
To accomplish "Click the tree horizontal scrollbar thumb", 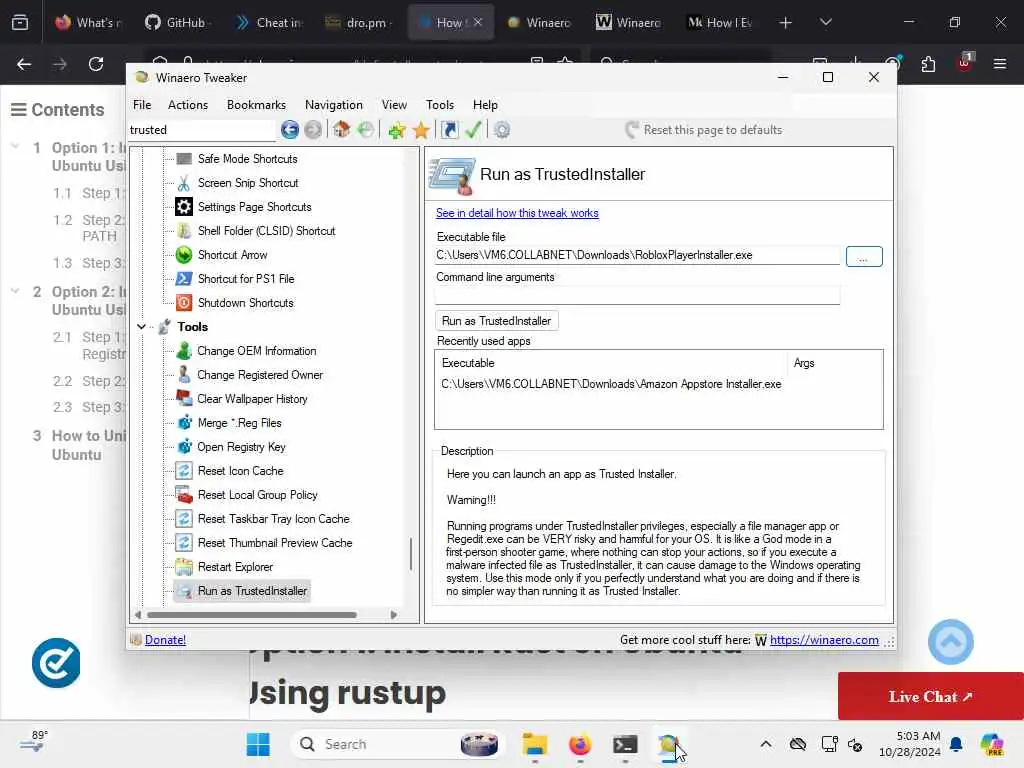I will pos(252,615).
